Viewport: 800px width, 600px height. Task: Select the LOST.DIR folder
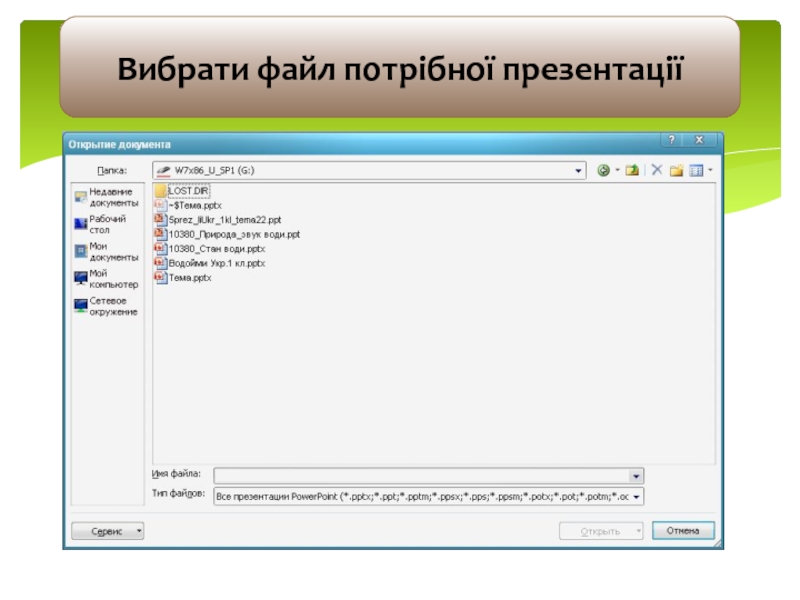click(x=182, y=191)
